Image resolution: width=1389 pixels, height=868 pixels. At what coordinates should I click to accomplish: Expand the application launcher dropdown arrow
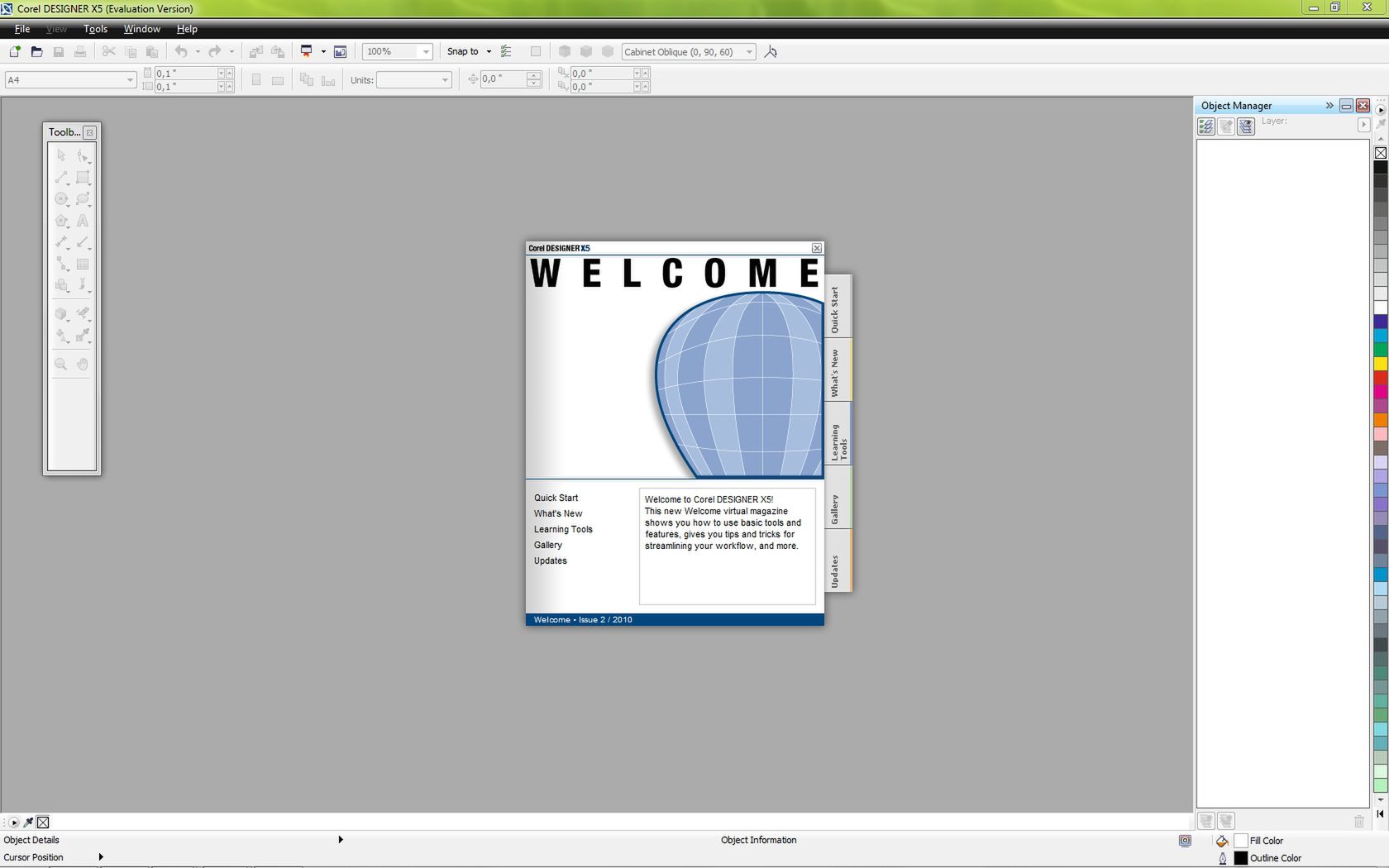coord(323,51)
